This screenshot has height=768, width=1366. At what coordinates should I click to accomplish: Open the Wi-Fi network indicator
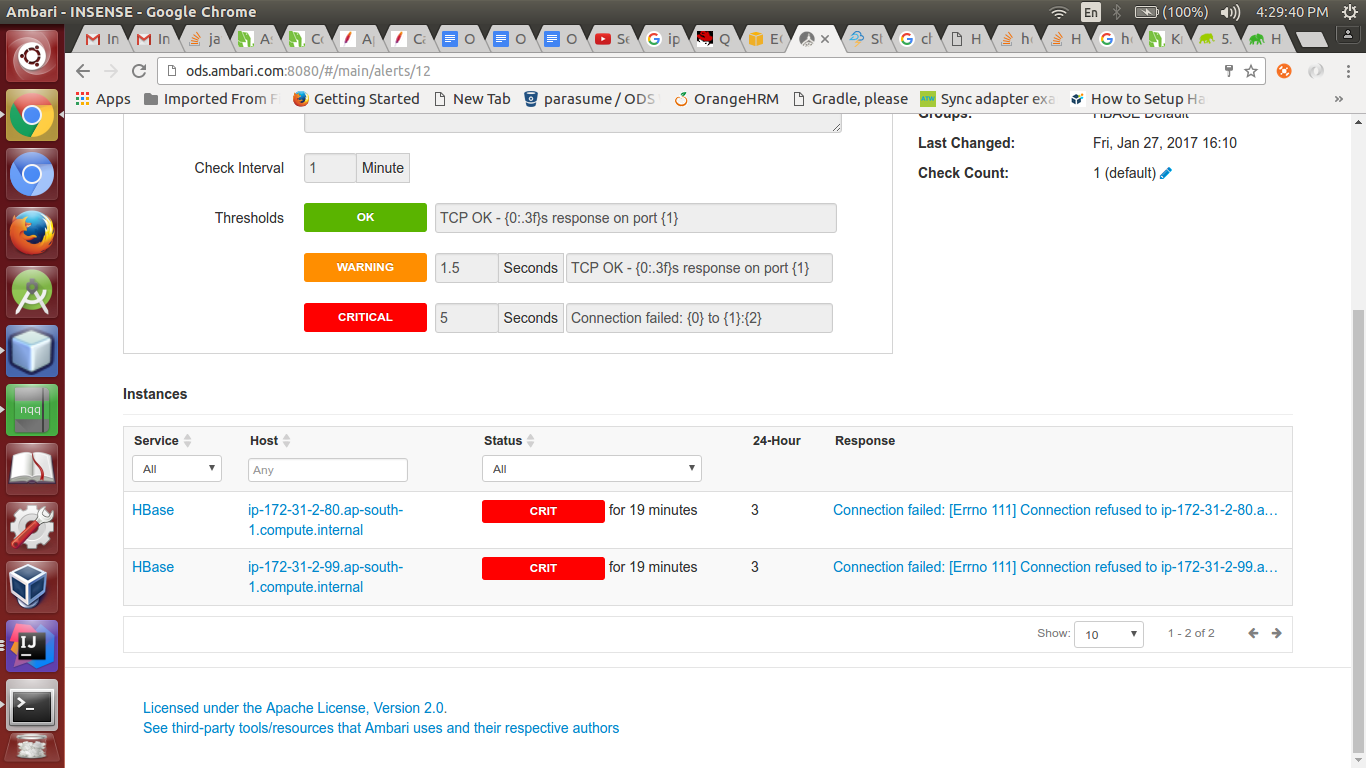tap(1059, 12)
